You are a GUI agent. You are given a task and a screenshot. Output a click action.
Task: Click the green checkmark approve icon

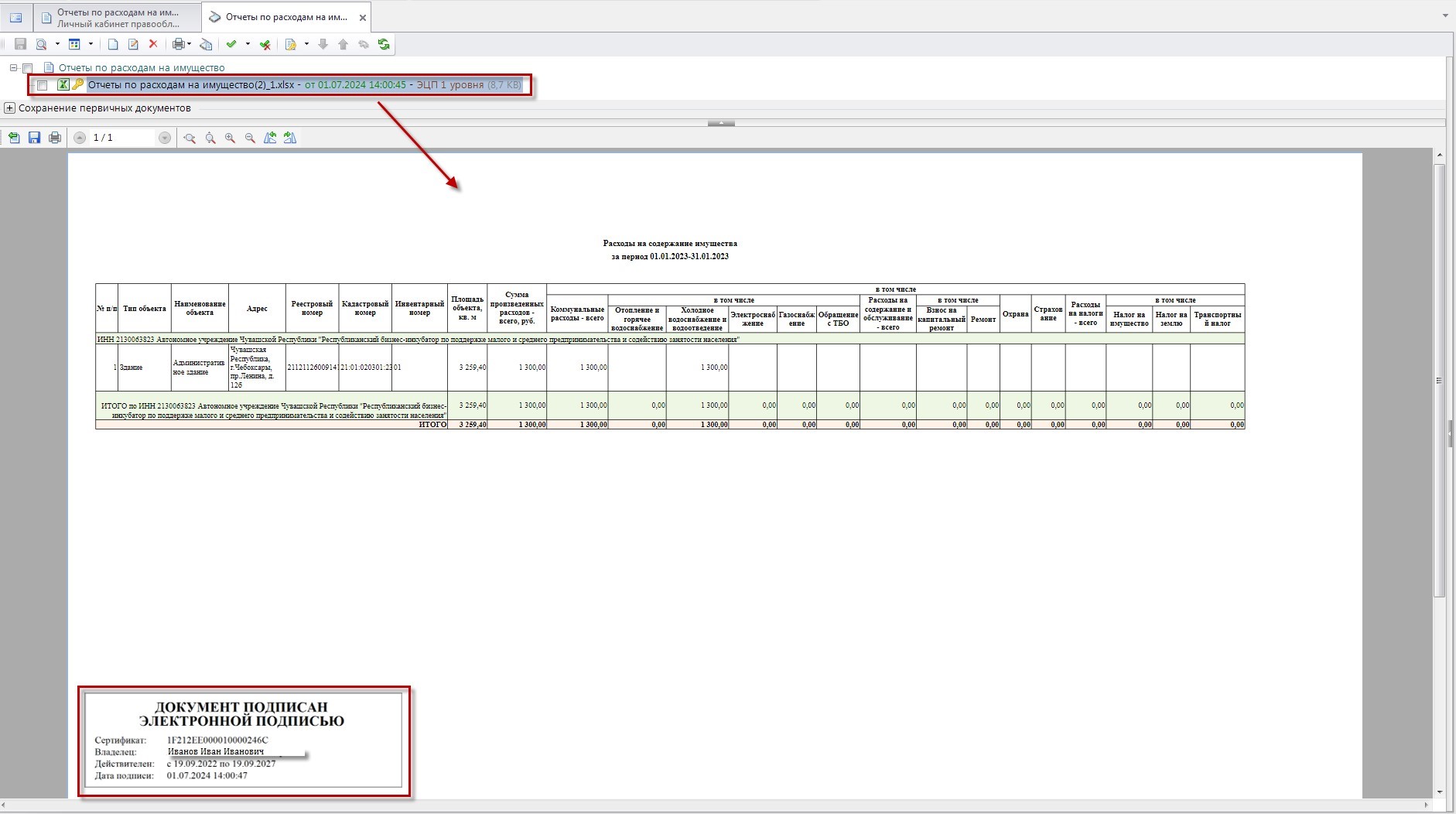pos(231,45)
